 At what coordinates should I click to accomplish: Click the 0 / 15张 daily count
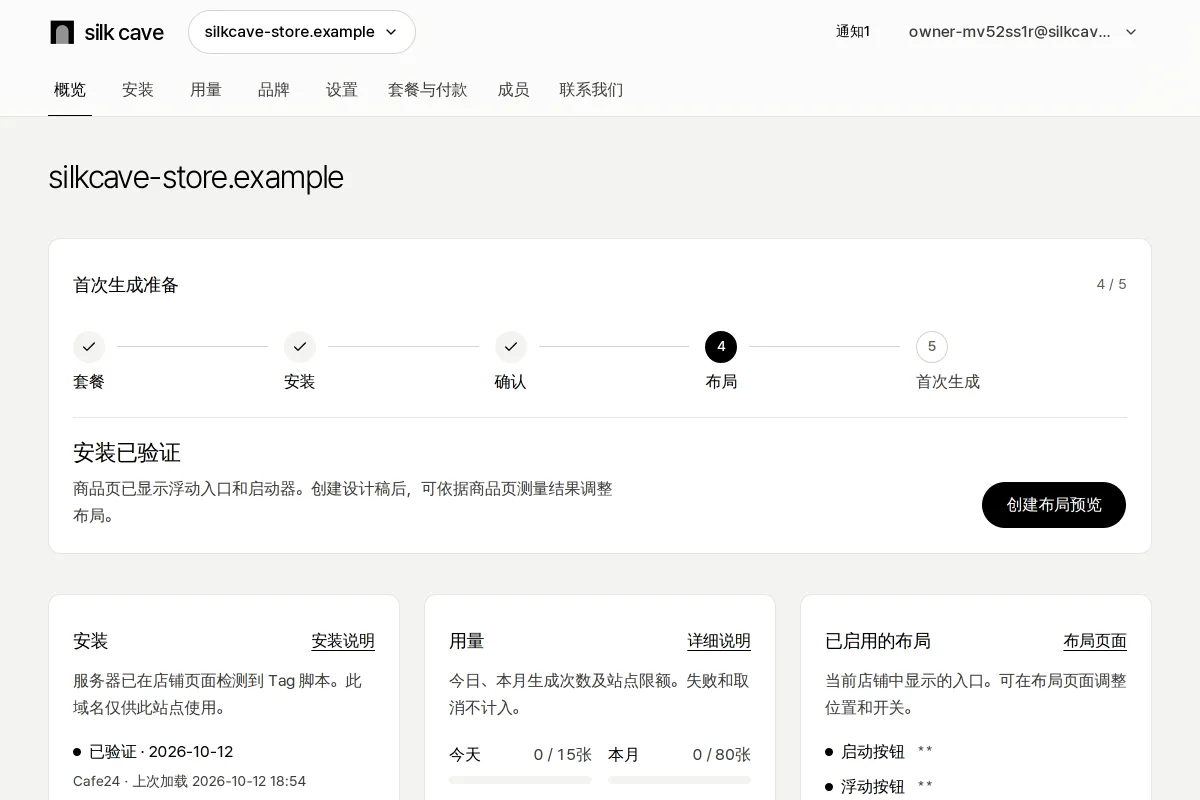coord(563,755)
